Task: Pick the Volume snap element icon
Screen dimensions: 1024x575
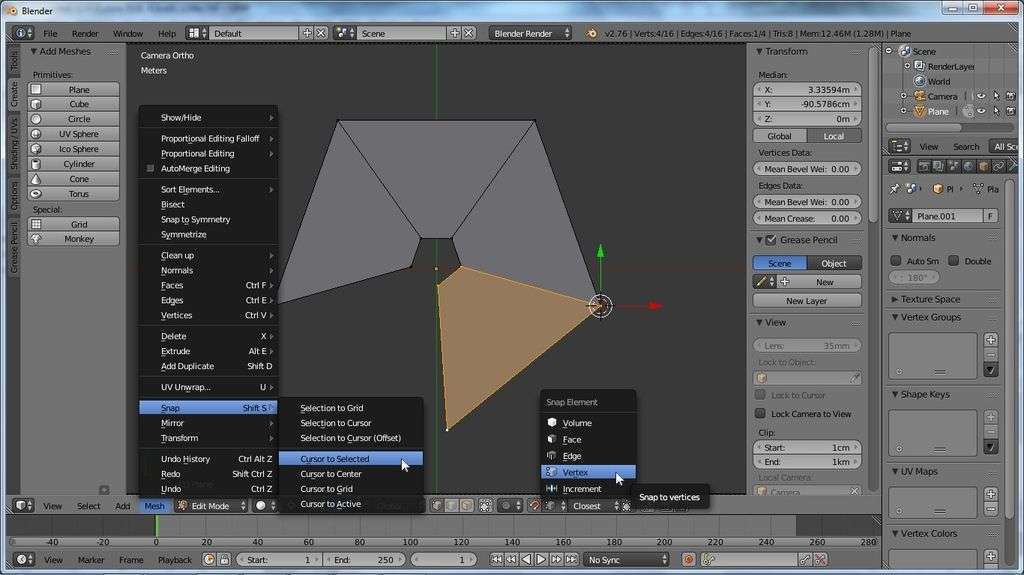Action: click(551, 423)
